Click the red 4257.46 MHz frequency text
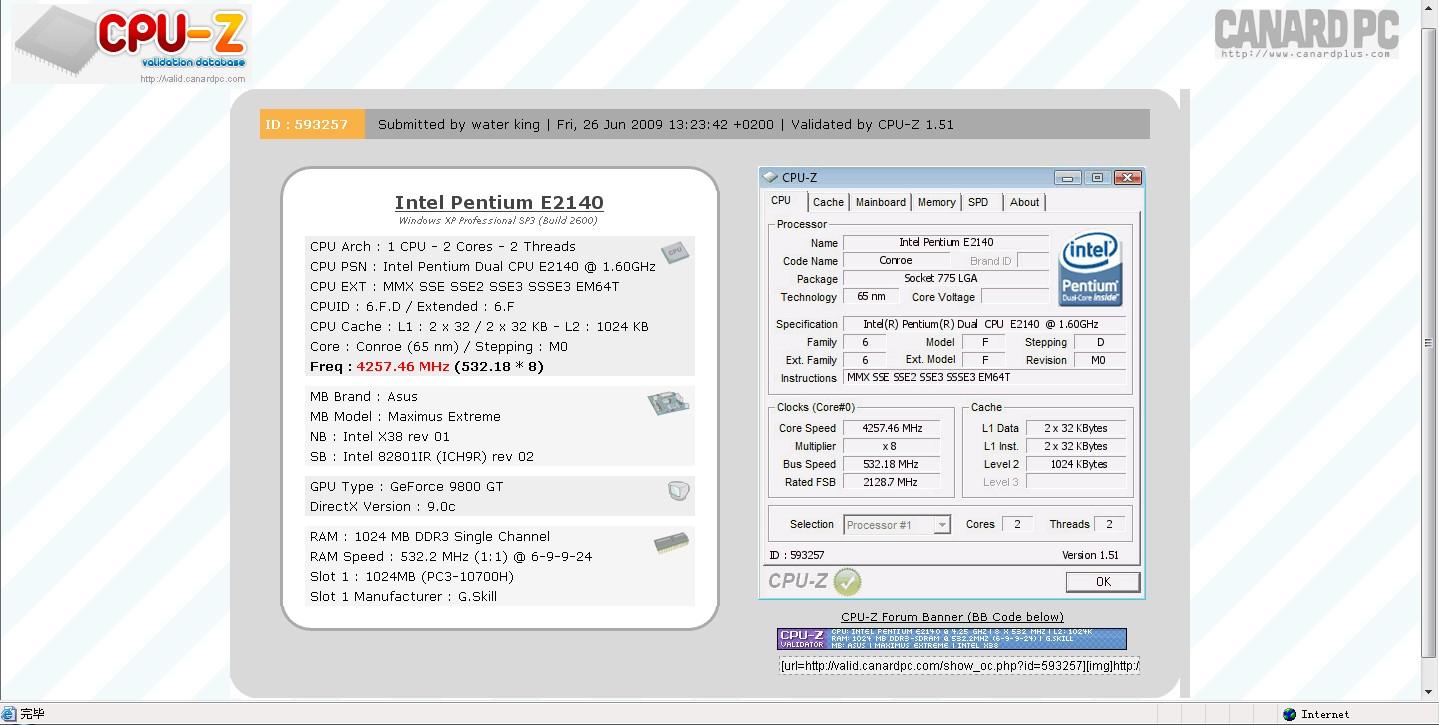Image resolution: width=1439 pixels, height=725 pixels. (x=403, y=366)
